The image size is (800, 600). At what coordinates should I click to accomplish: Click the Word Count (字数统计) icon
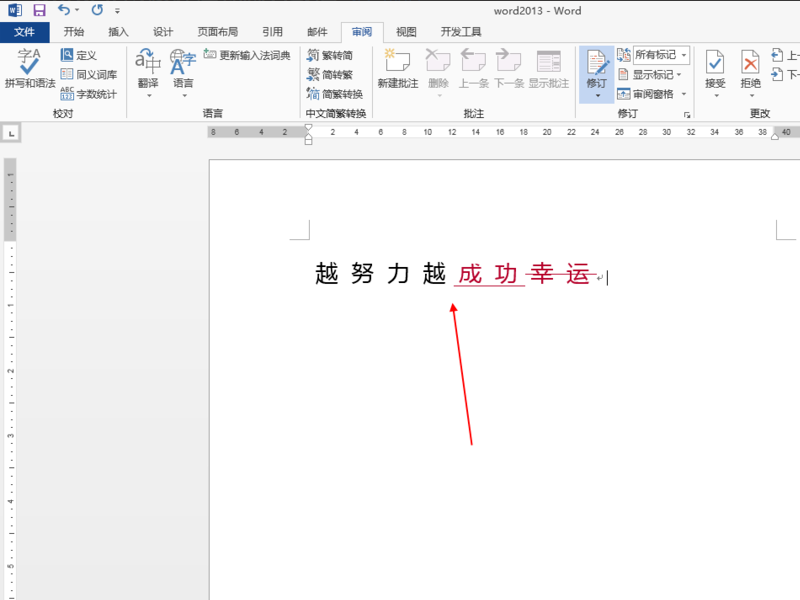(88, 94)
